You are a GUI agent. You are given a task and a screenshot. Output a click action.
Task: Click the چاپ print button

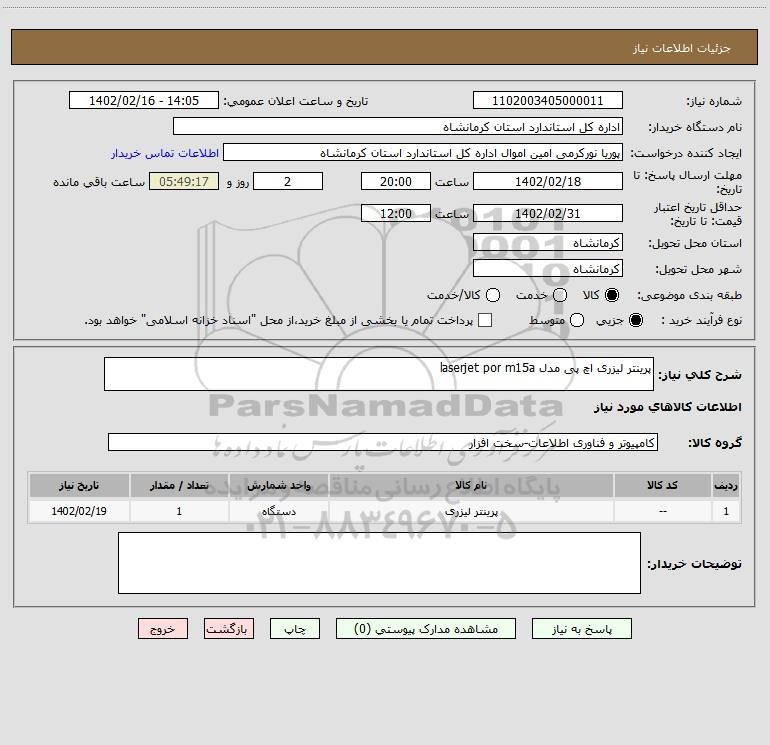[295, 629]
